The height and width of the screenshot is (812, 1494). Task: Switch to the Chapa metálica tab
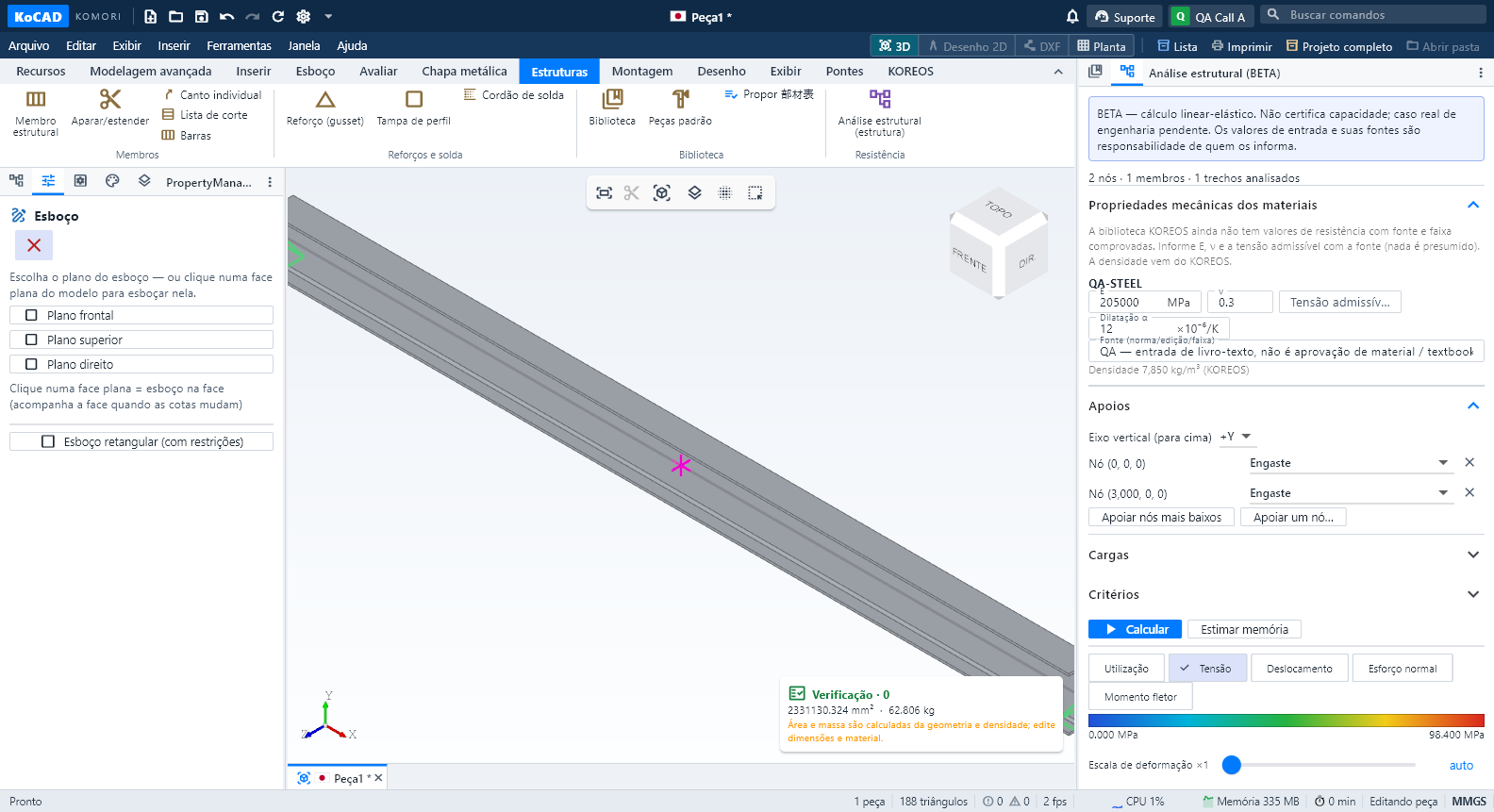464,71
